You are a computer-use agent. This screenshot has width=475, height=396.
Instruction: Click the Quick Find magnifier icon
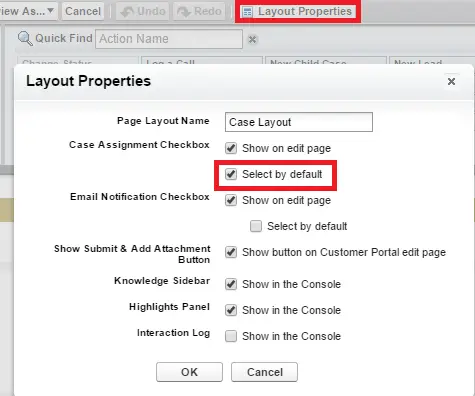point(25,39)
